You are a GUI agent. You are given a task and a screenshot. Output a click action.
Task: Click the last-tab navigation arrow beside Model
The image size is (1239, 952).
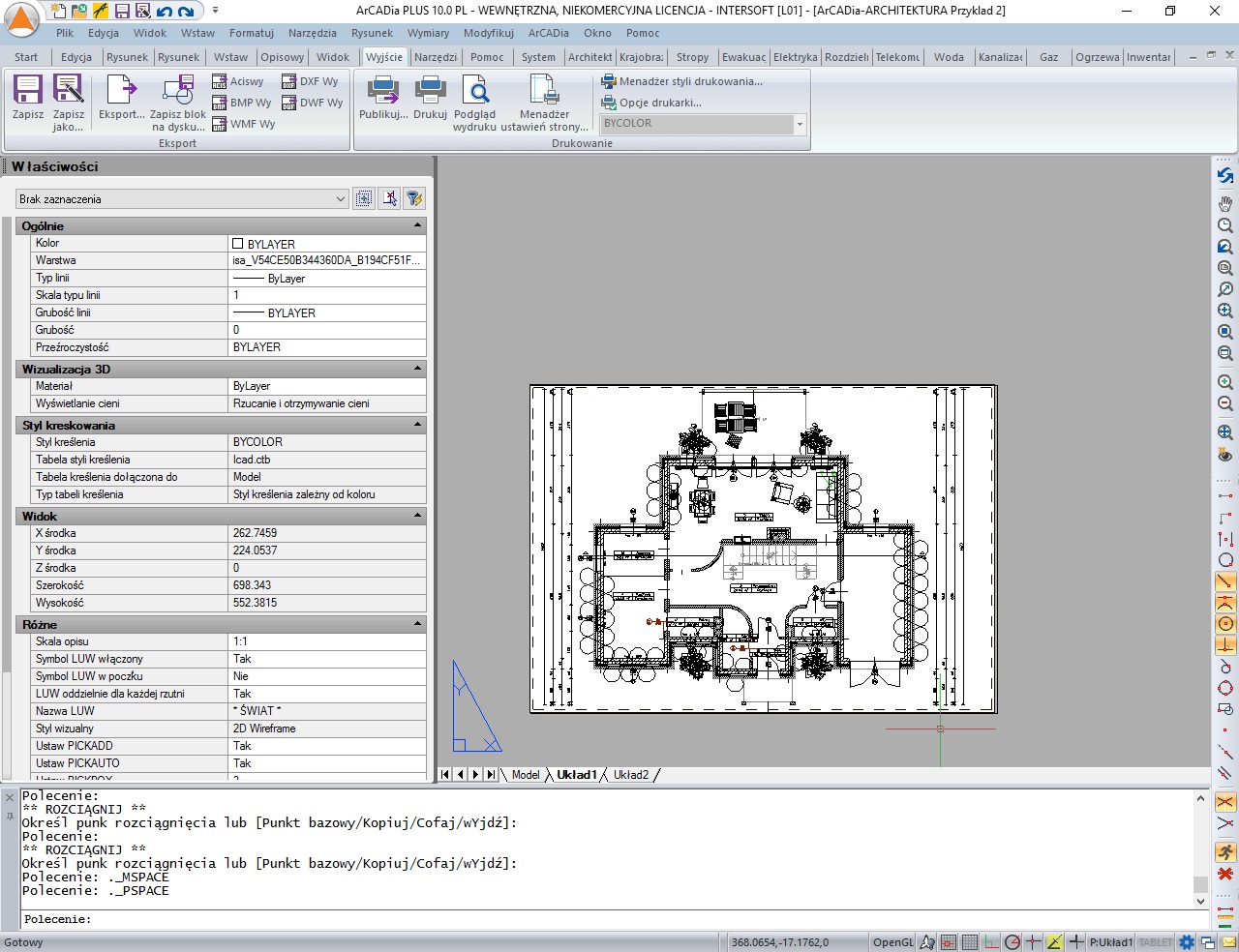[x=491, y=775]
